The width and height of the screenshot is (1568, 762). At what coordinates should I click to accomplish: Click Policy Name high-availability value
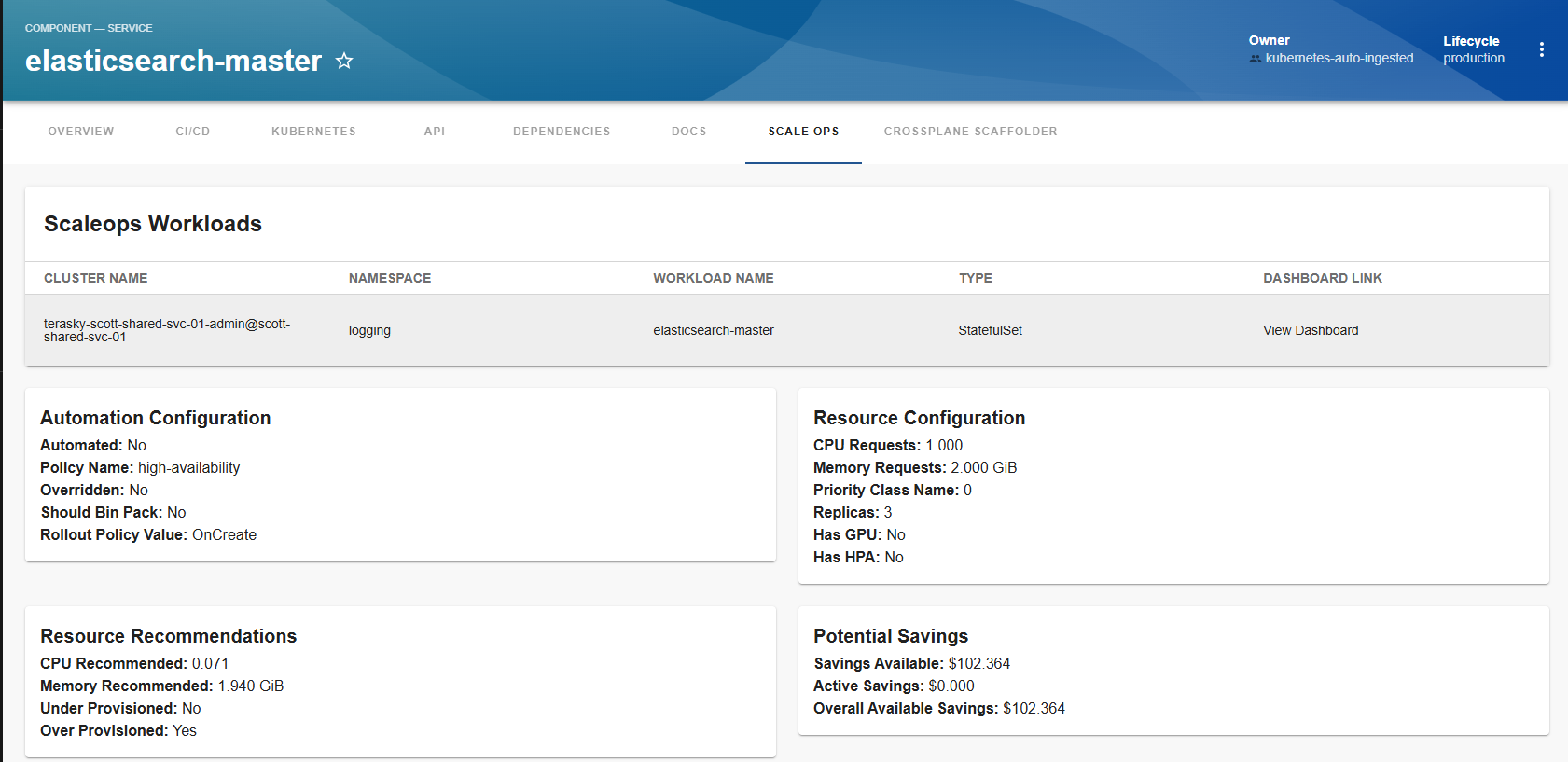tap(188, 467)
